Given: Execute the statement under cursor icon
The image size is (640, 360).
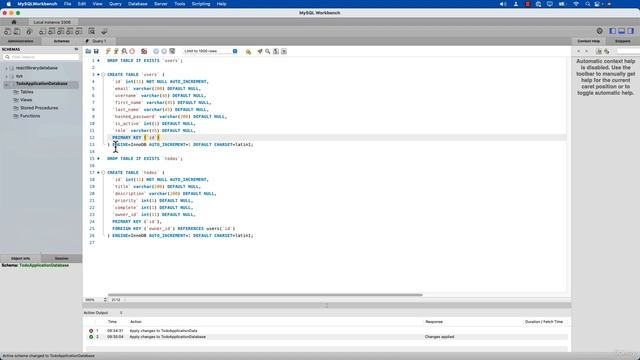Looking at the screenshot, I should (x=116, y=51).
